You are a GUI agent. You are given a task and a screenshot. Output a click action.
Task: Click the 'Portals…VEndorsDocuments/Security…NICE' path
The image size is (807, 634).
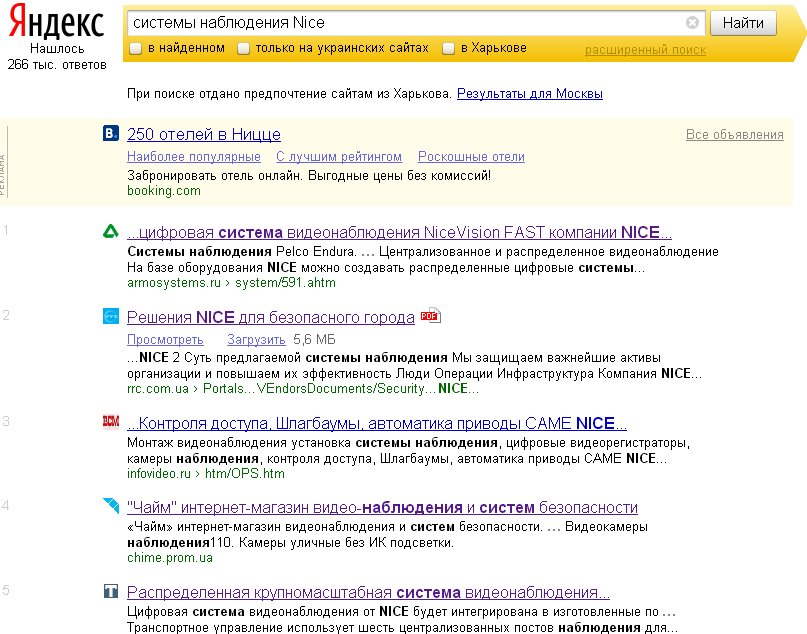click(341, 389)
